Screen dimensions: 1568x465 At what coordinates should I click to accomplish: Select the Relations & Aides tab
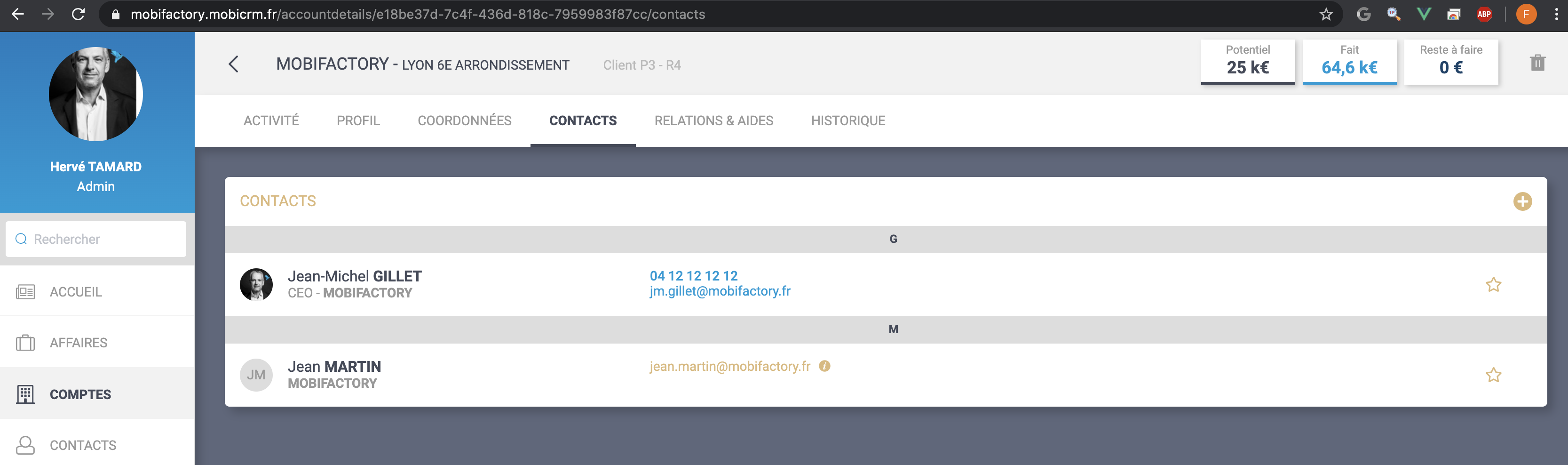713,120
